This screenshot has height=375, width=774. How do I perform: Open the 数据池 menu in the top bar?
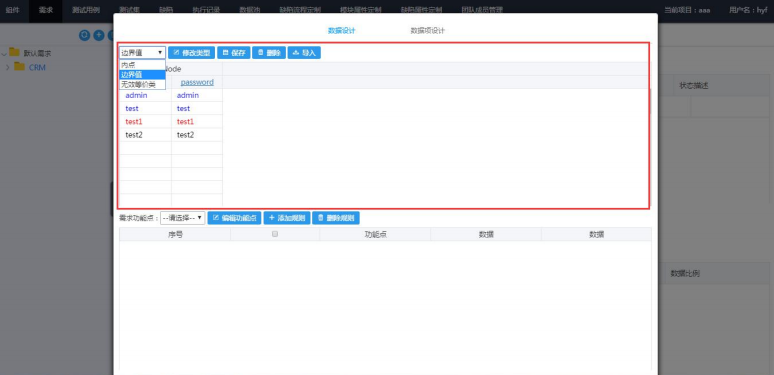coord(250,10)
